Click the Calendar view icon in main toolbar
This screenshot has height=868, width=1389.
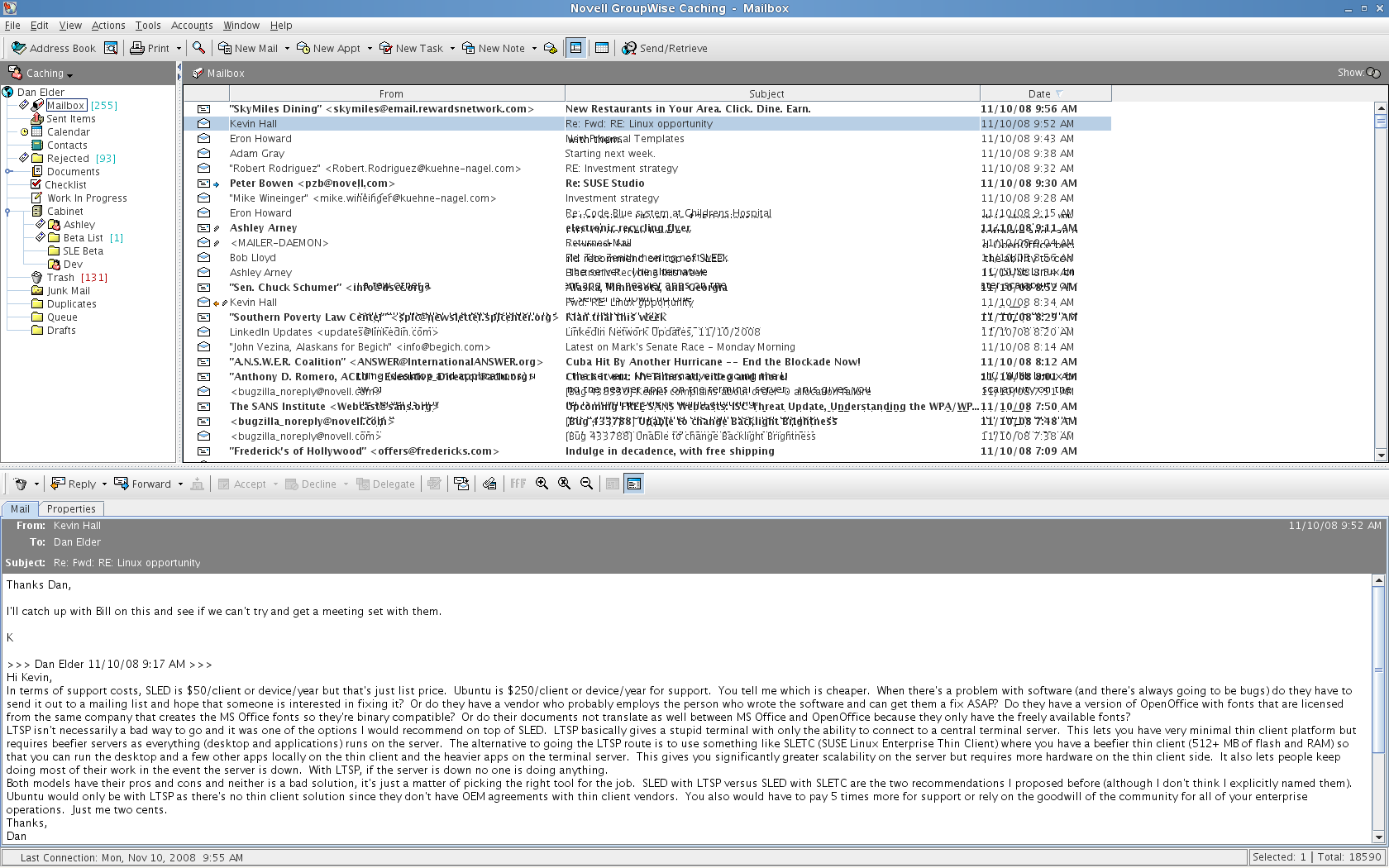[x=602, y=48]
